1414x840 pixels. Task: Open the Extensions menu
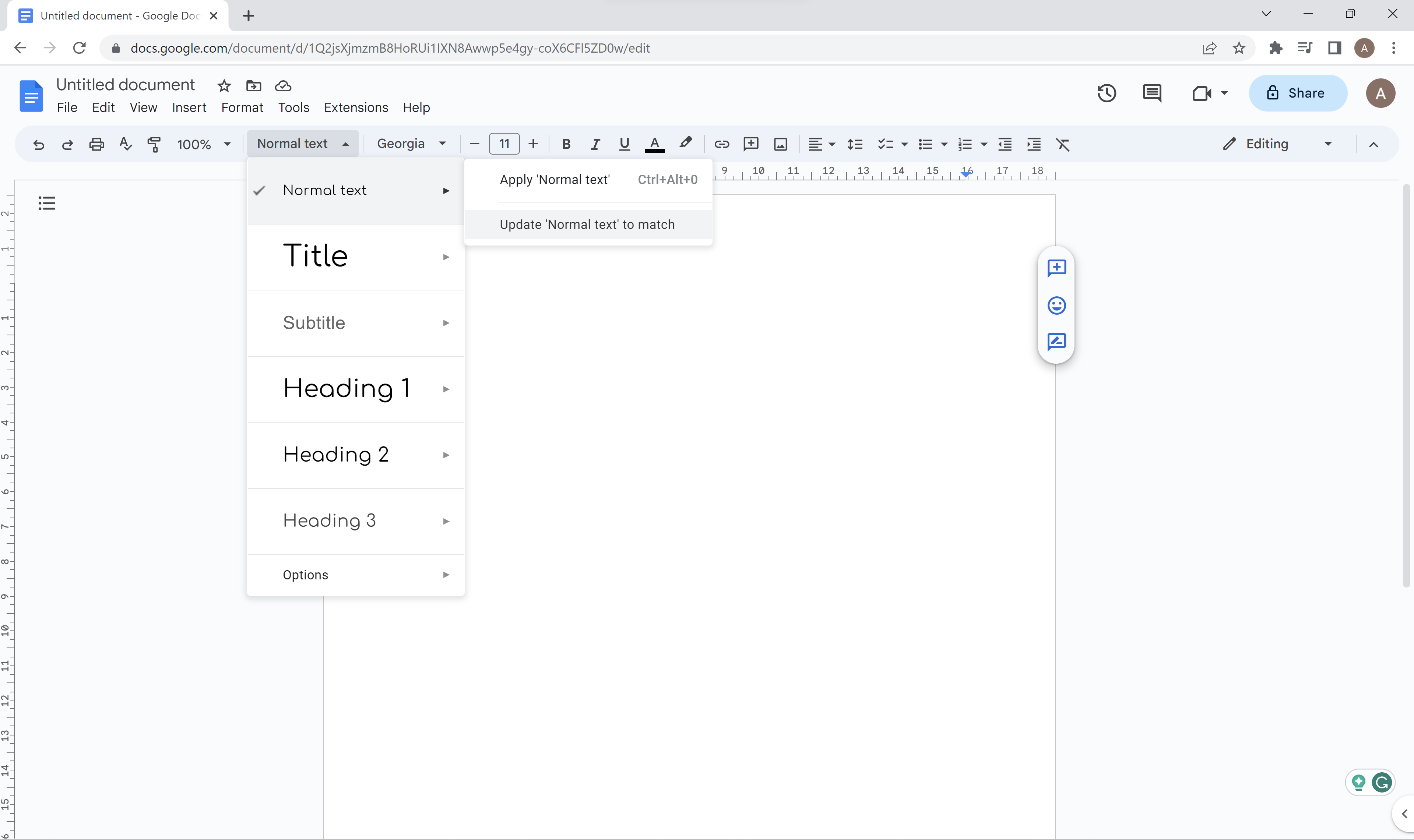356,107
